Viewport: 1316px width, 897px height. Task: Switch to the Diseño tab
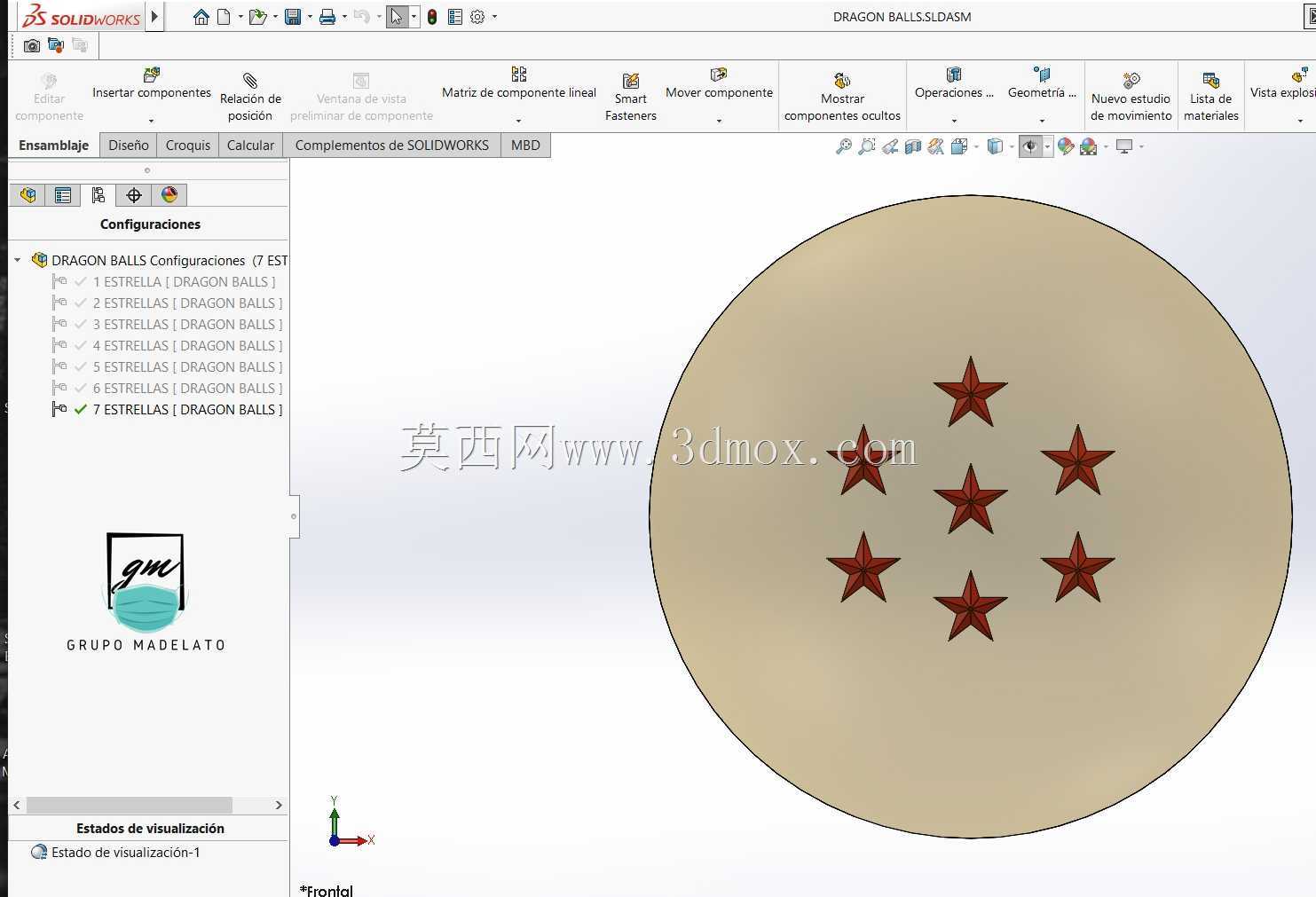[x=129, y=145]
